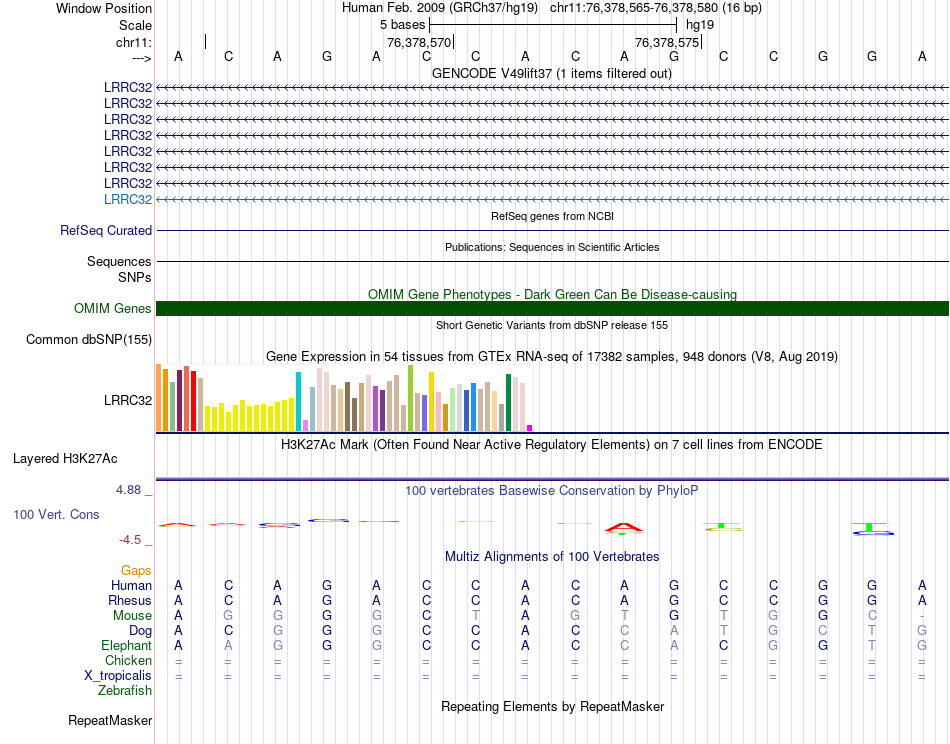950x744 pixels.
Task: Click the dash gap in Mouse row
Action: coord(922,616)
